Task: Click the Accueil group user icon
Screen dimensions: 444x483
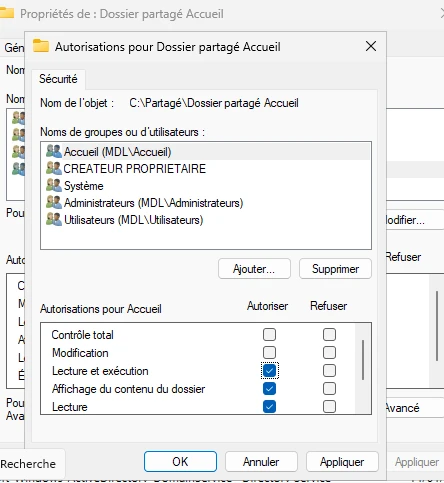Action: 54,151
